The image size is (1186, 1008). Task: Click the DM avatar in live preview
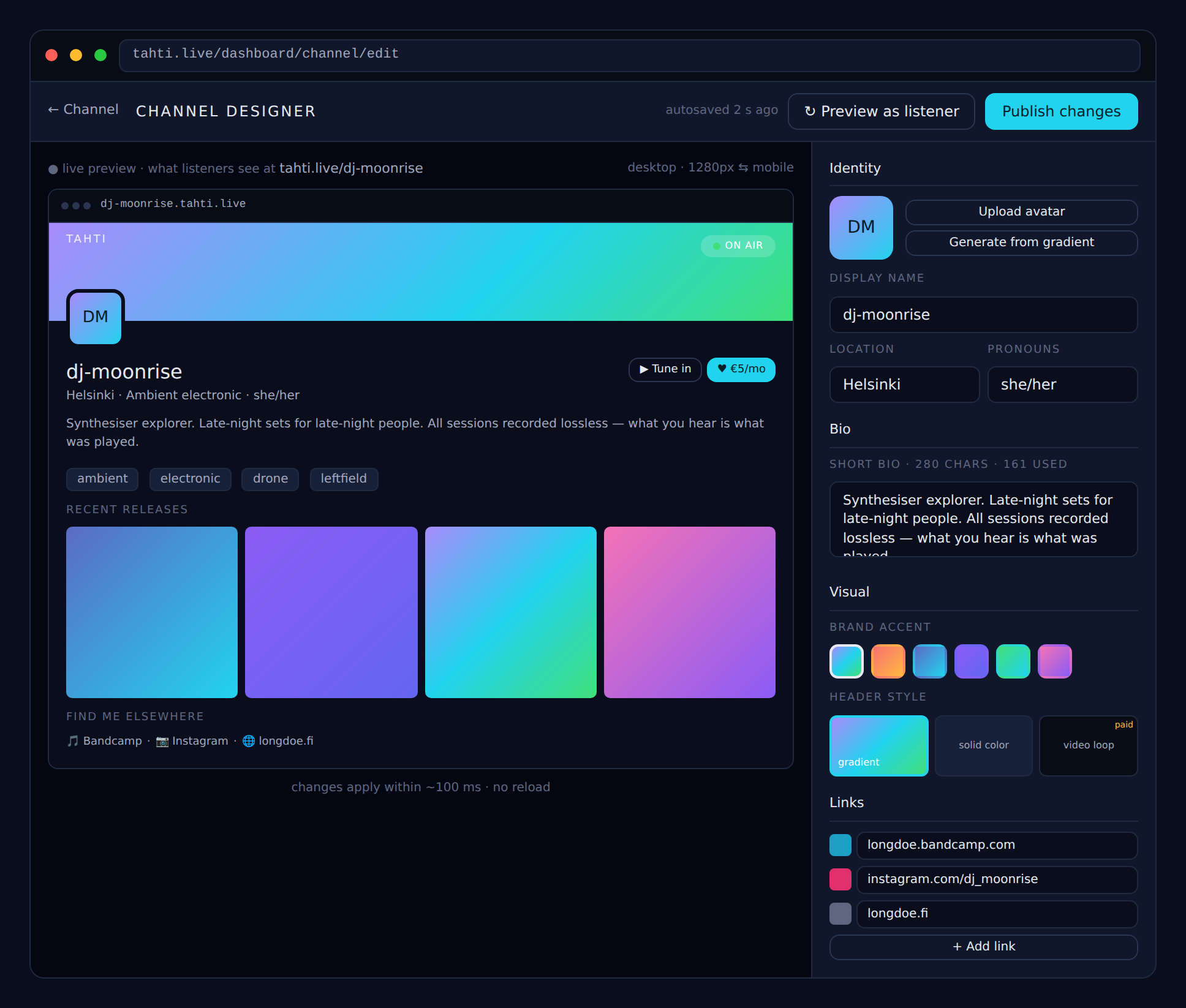[x=96, y=317]
